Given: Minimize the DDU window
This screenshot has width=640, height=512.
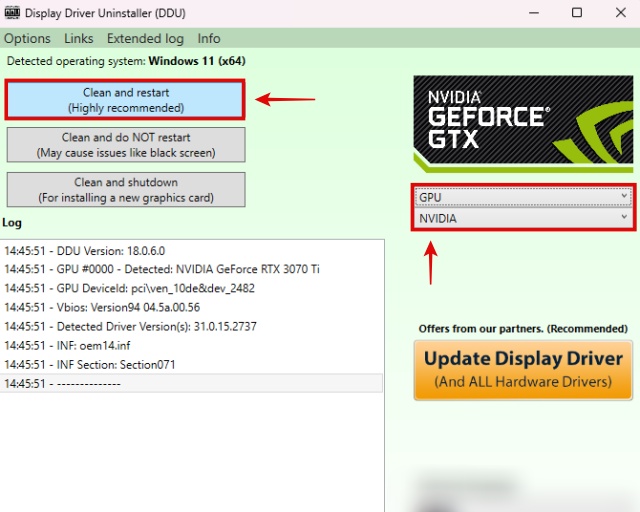Looking at the screenshot, I should pyautogui.click(x=534, y=13).
